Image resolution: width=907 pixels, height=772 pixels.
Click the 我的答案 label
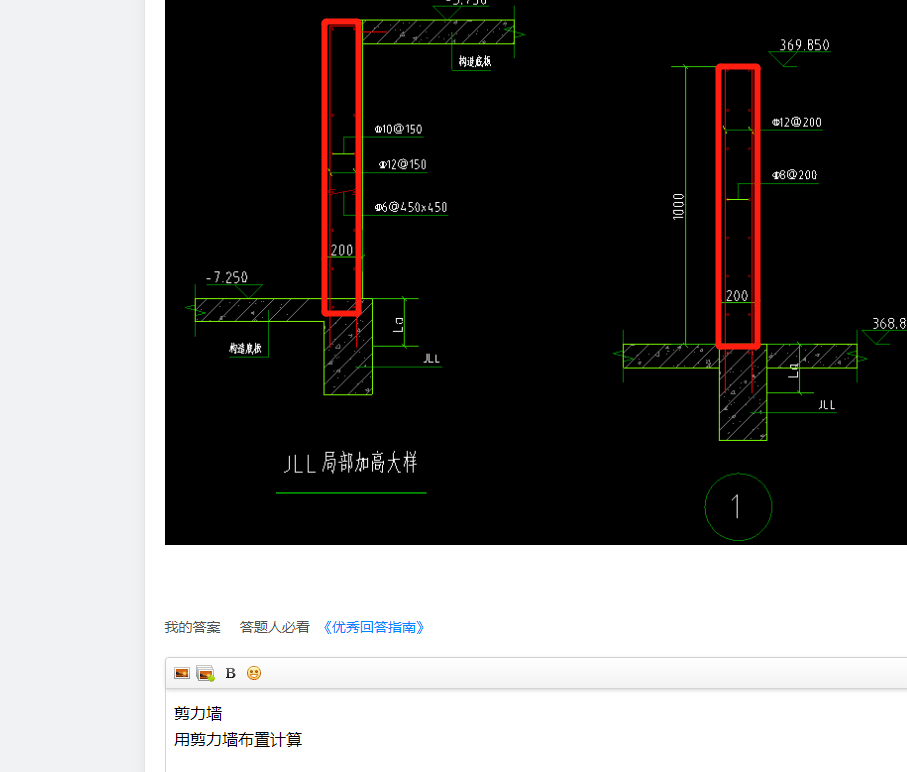tap(193, 627)
